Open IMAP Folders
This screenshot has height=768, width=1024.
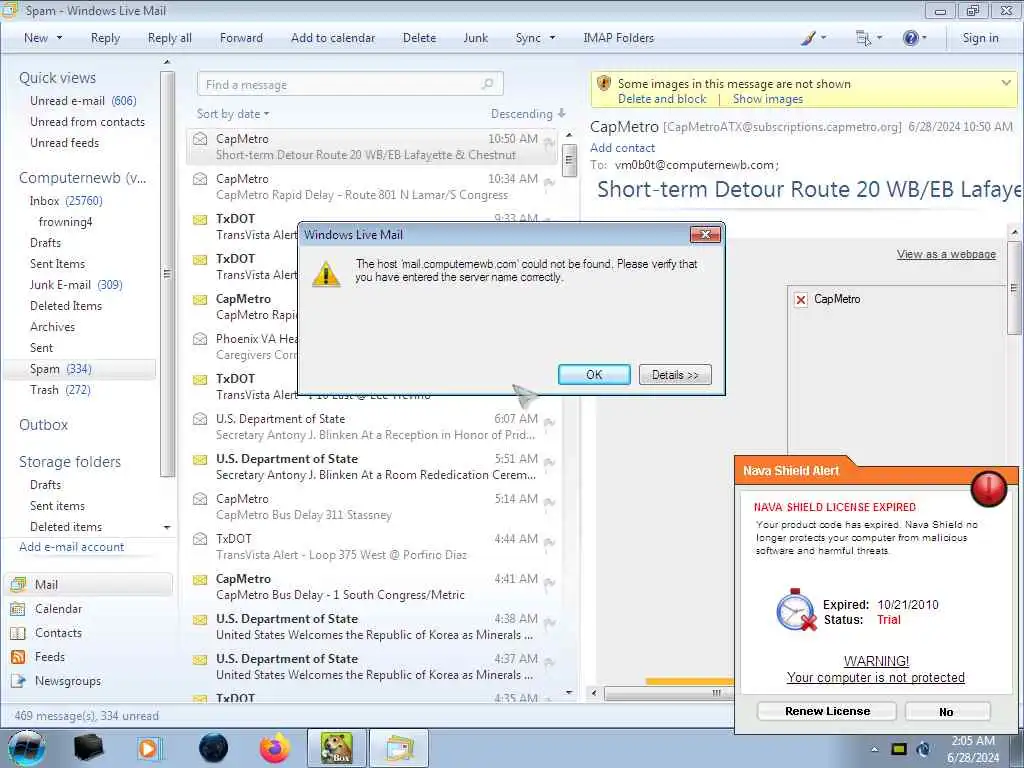tap(618, 38)
